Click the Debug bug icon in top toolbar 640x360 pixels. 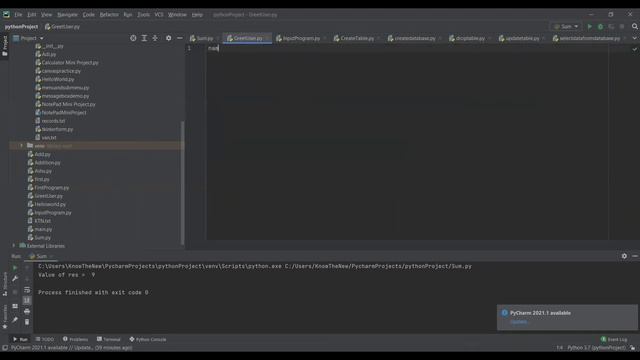pyautogui.click(x=600, y=27)
